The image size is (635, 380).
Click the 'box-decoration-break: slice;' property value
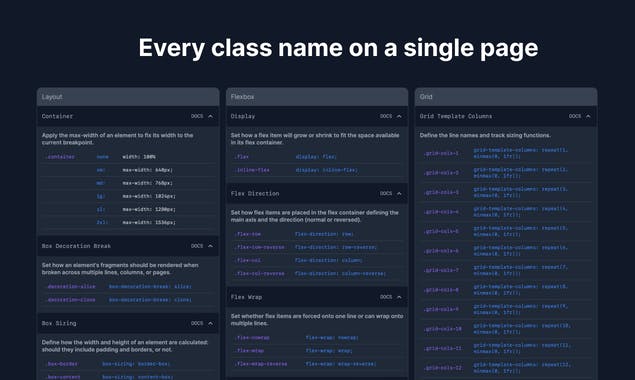(x=150, y=286)
